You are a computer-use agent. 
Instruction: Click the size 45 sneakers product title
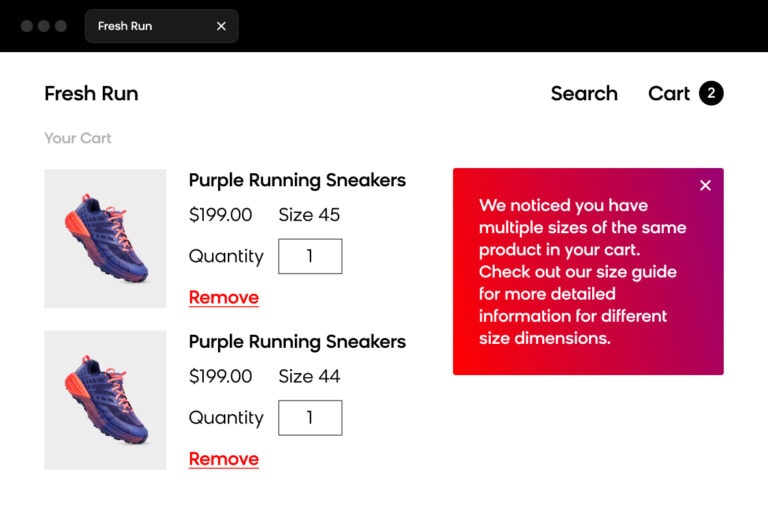[x=297, y=180]
